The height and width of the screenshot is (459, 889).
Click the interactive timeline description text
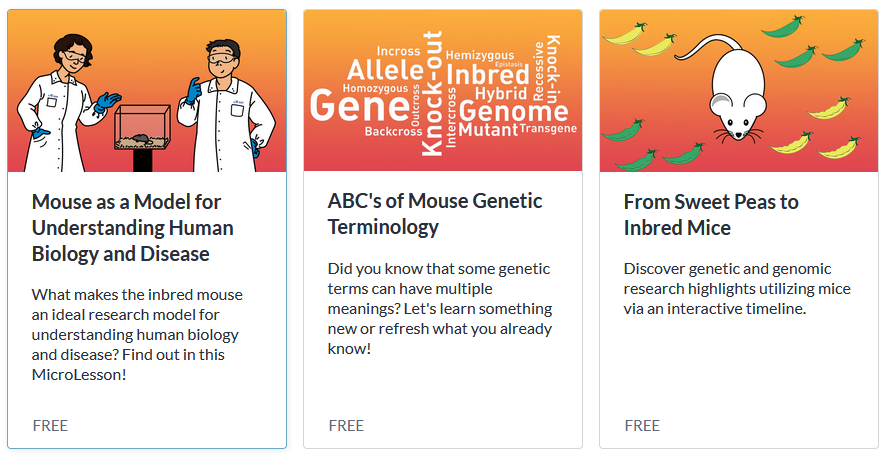[x=737, y=289]
